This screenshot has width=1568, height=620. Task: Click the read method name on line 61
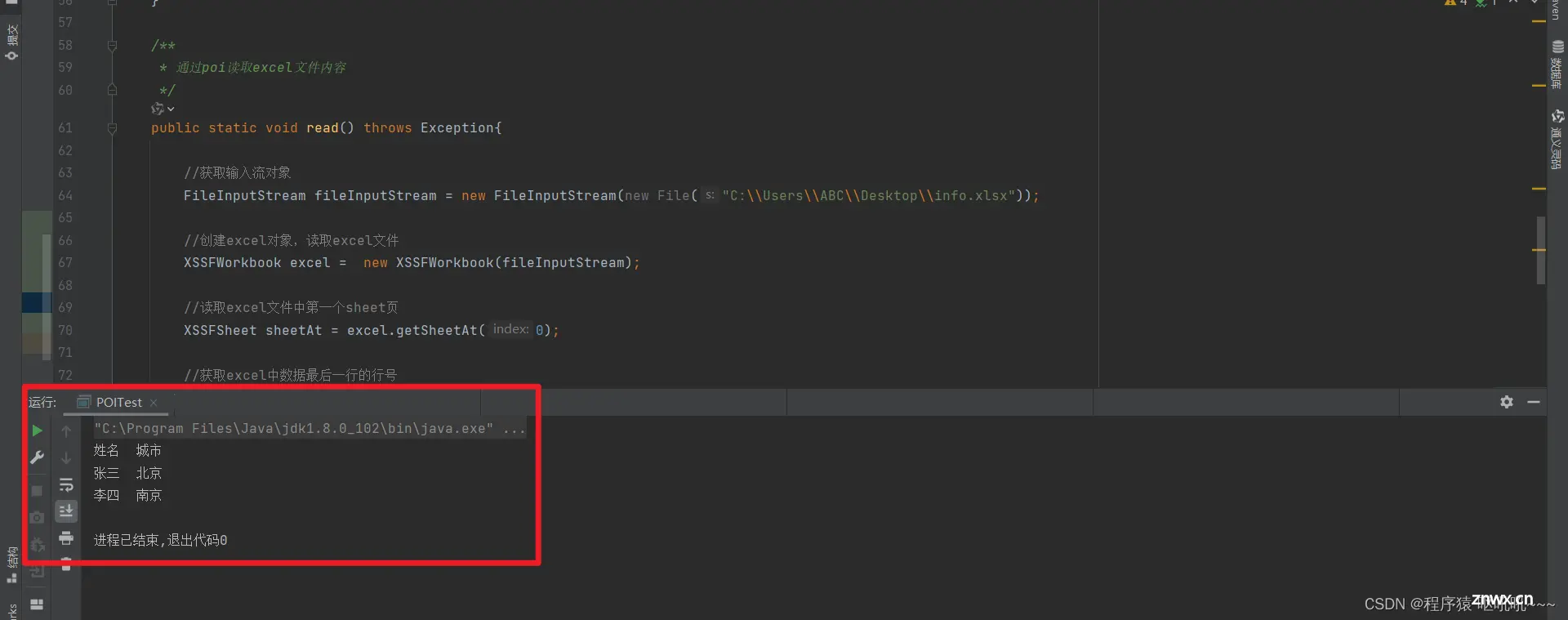[323, 128]
